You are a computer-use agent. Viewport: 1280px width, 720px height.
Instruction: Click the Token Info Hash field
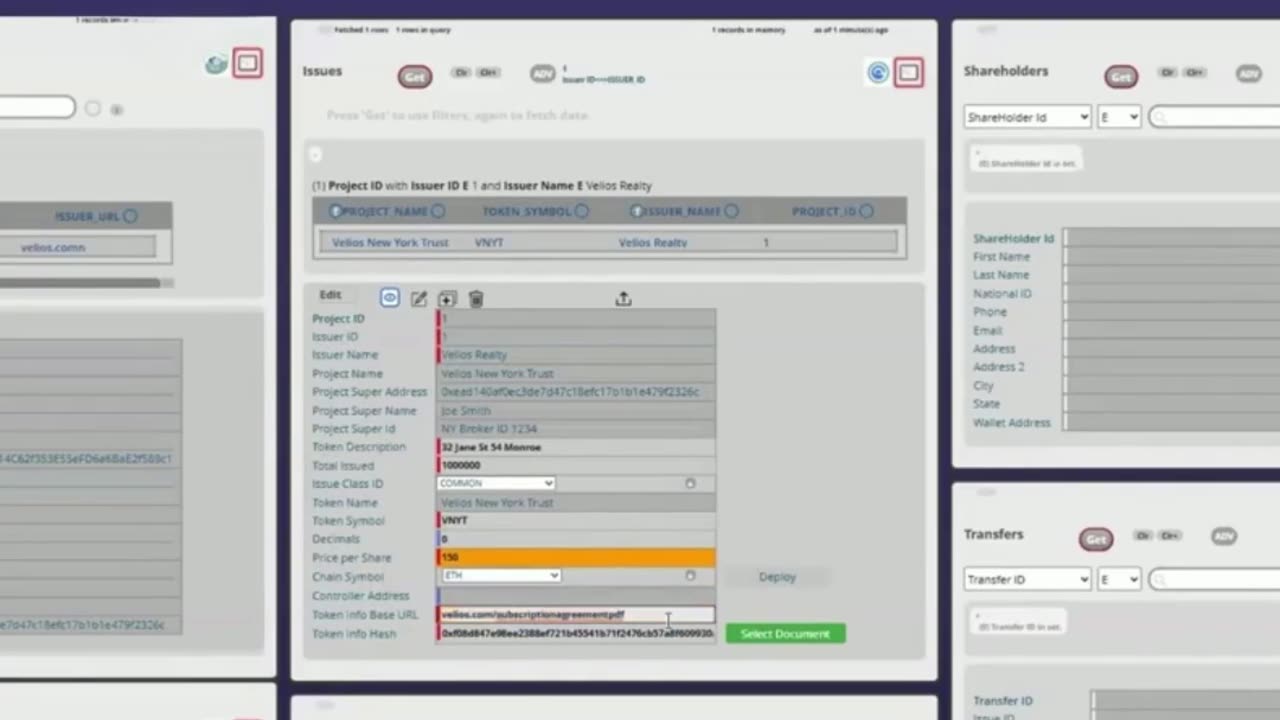(576, 634)
